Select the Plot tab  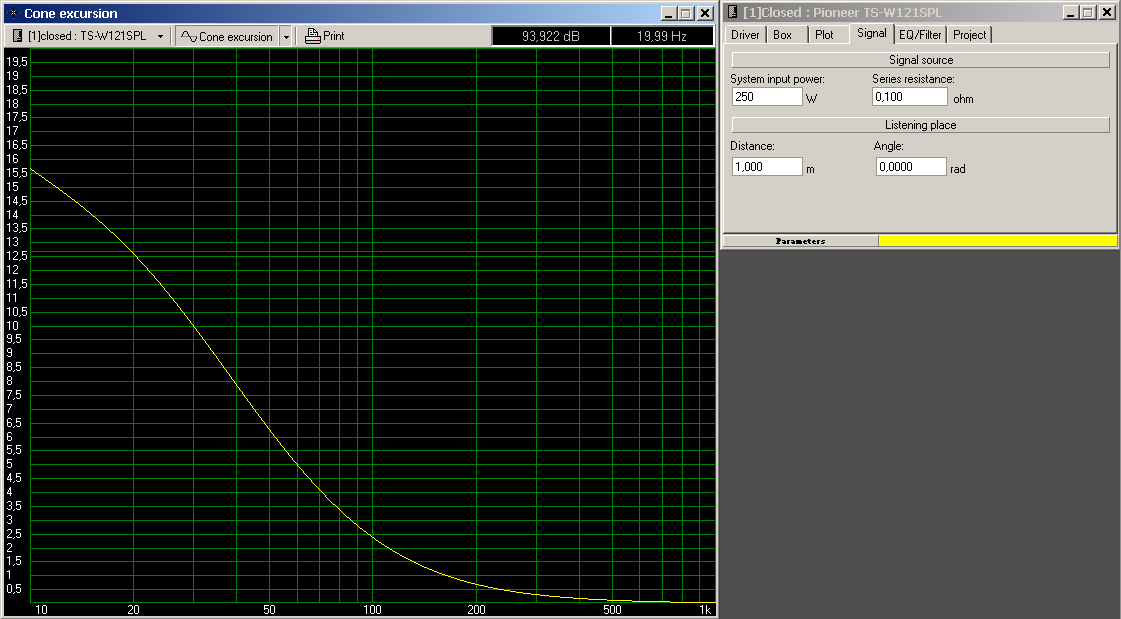coord(824,35)
